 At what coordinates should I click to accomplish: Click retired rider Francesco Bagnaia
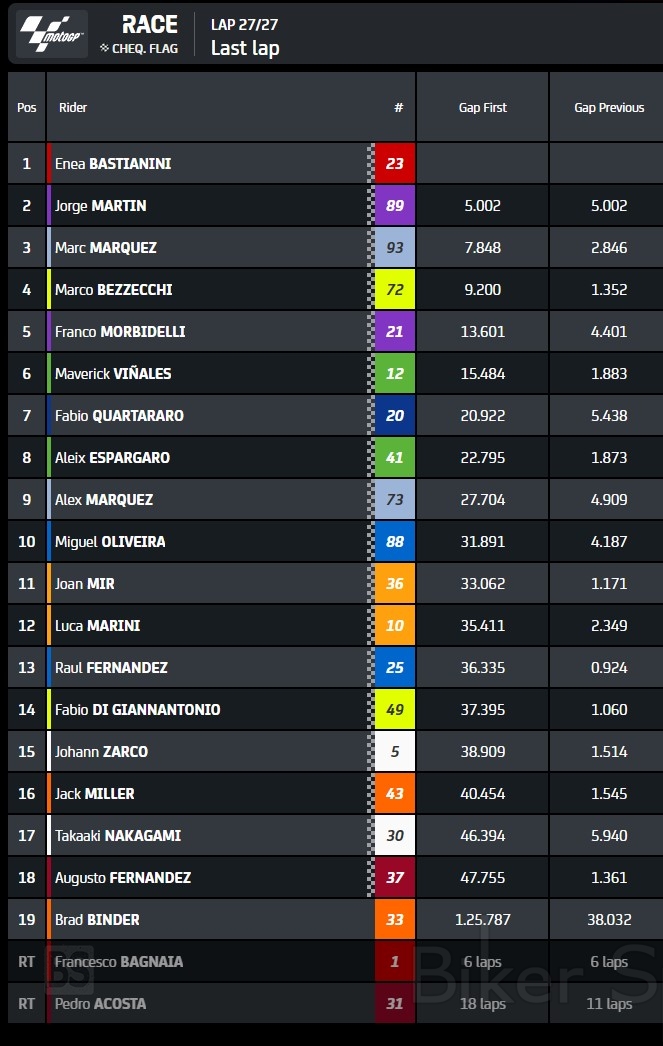pyautogui.click(x=119, y=962)
